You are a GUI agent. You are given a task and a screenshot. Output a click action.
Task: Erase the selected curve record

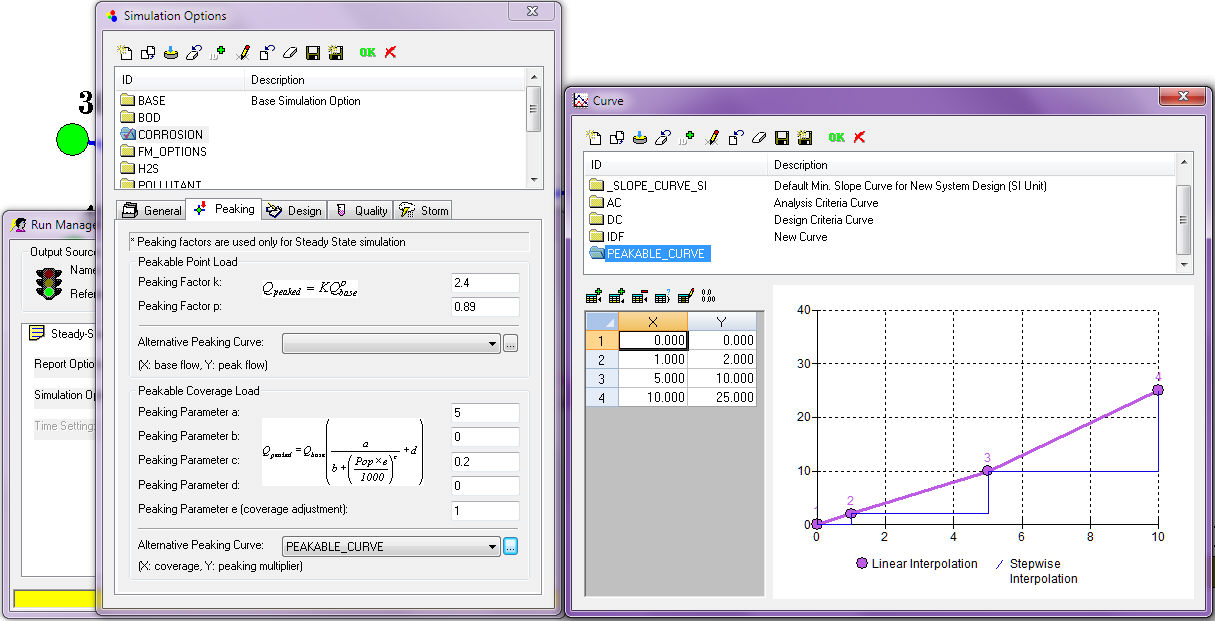coord(757,137)
